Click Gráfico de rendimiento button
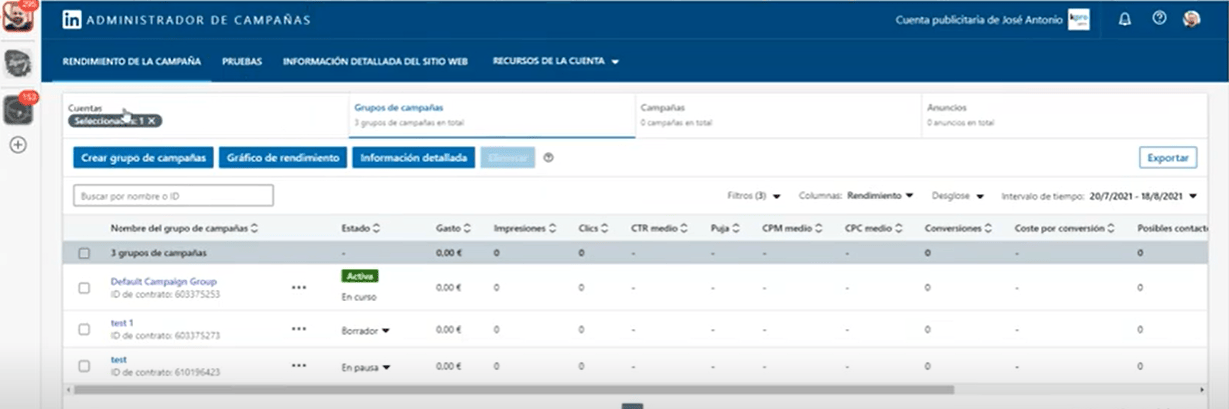 pos(283,158)
